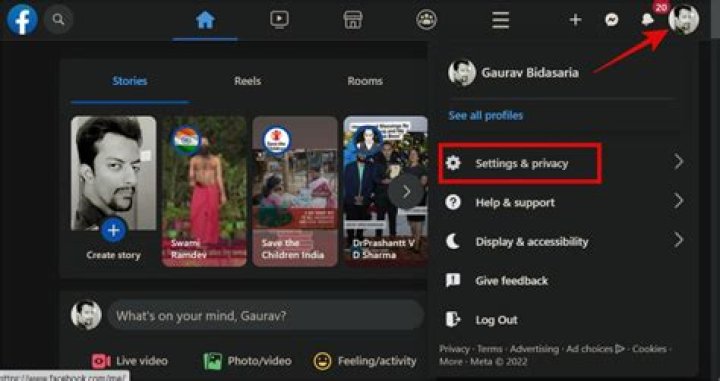Switch to the Rooms tab

365,81
